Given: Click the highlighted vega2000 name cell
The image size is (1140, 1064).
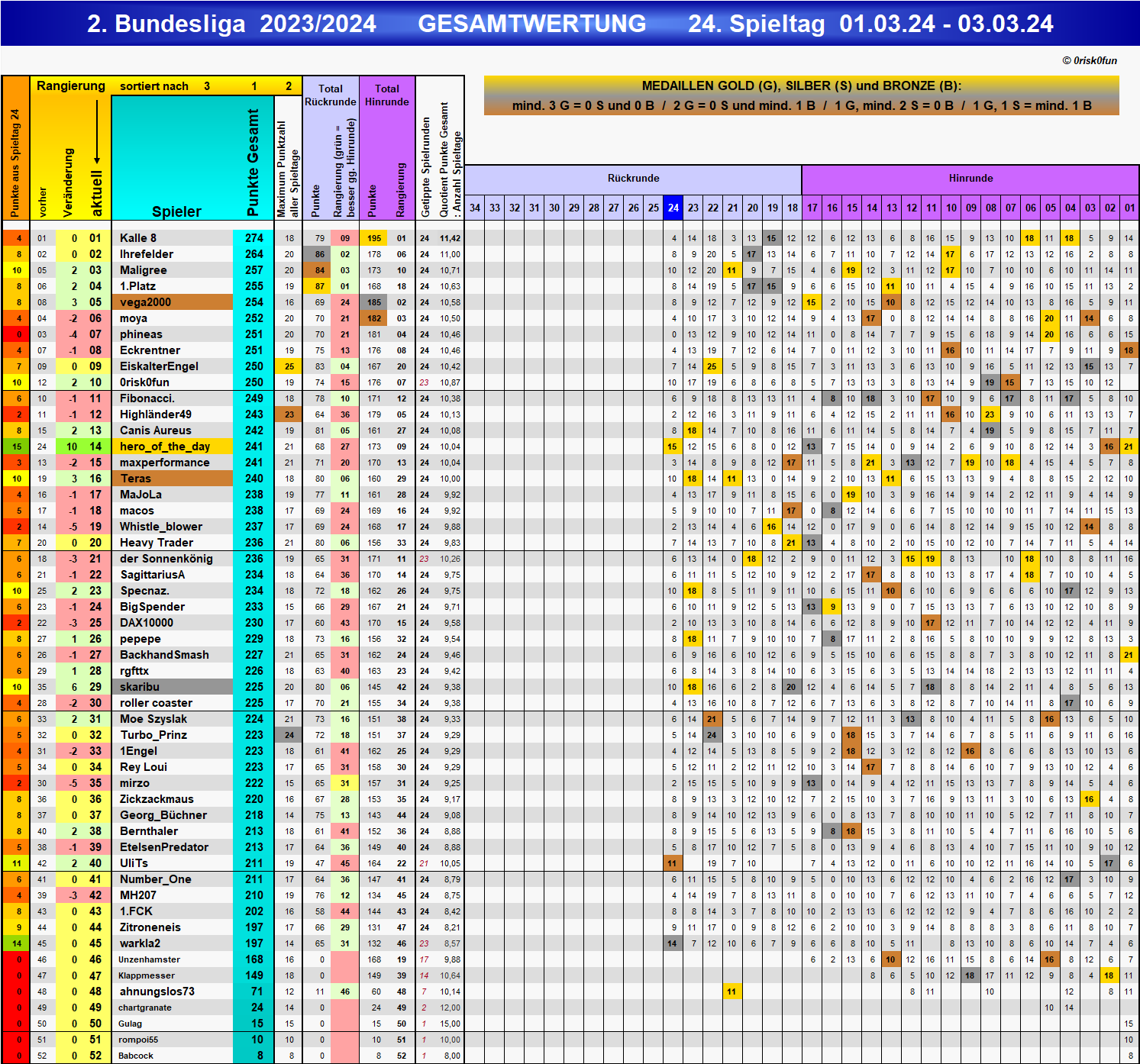Looking at the screenshot, I should click(172, 302).
